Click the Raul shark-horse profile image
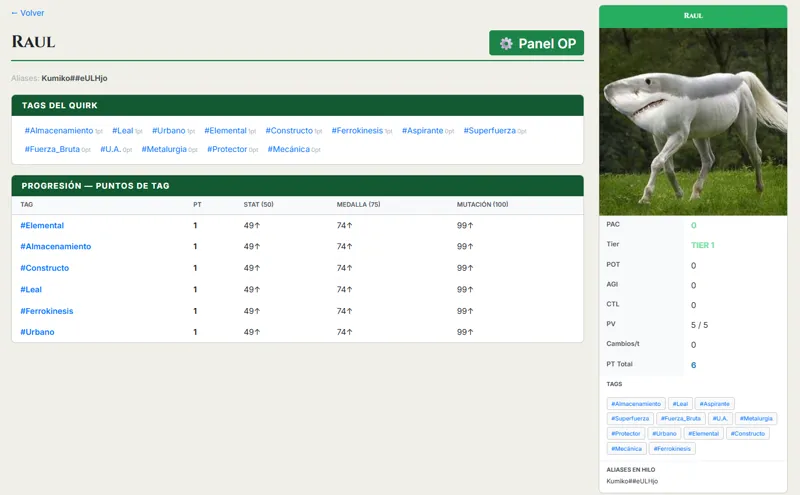The width and height of the screenshot is (800, 495). (x=693, y=121)
